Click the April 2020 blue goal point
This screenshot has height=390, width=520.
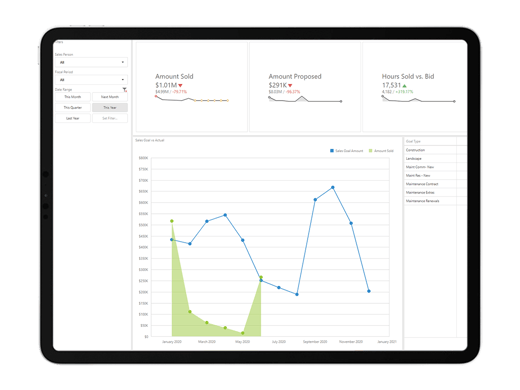pyautogui.click(x=225, y=215)
